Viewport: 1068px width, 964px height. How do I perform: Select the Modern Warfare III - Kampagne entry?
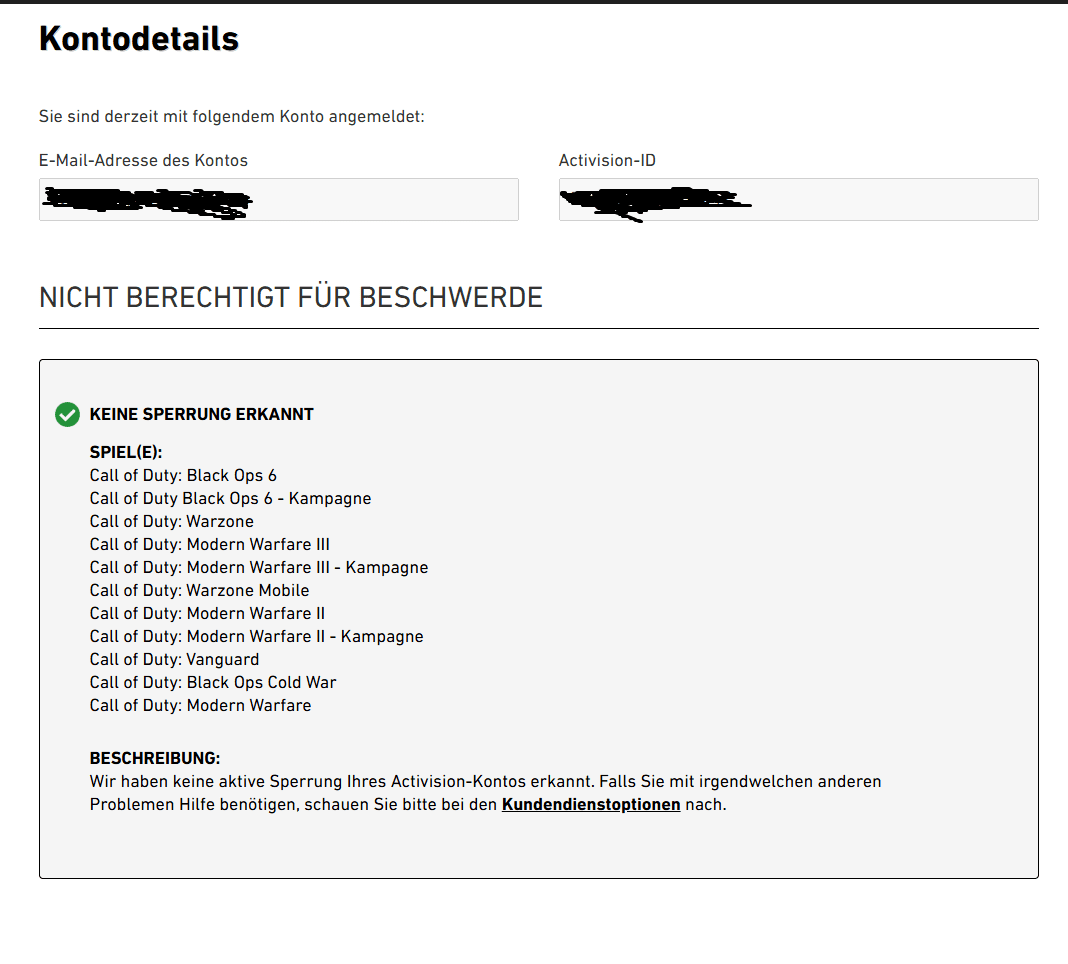[x=258, y=567]
